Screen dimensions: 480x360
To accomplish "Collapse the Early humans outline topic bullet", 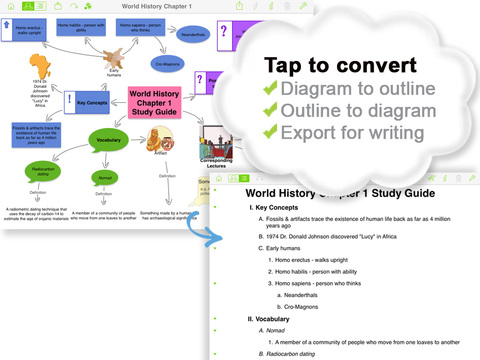I will click(x=215, y=248).
